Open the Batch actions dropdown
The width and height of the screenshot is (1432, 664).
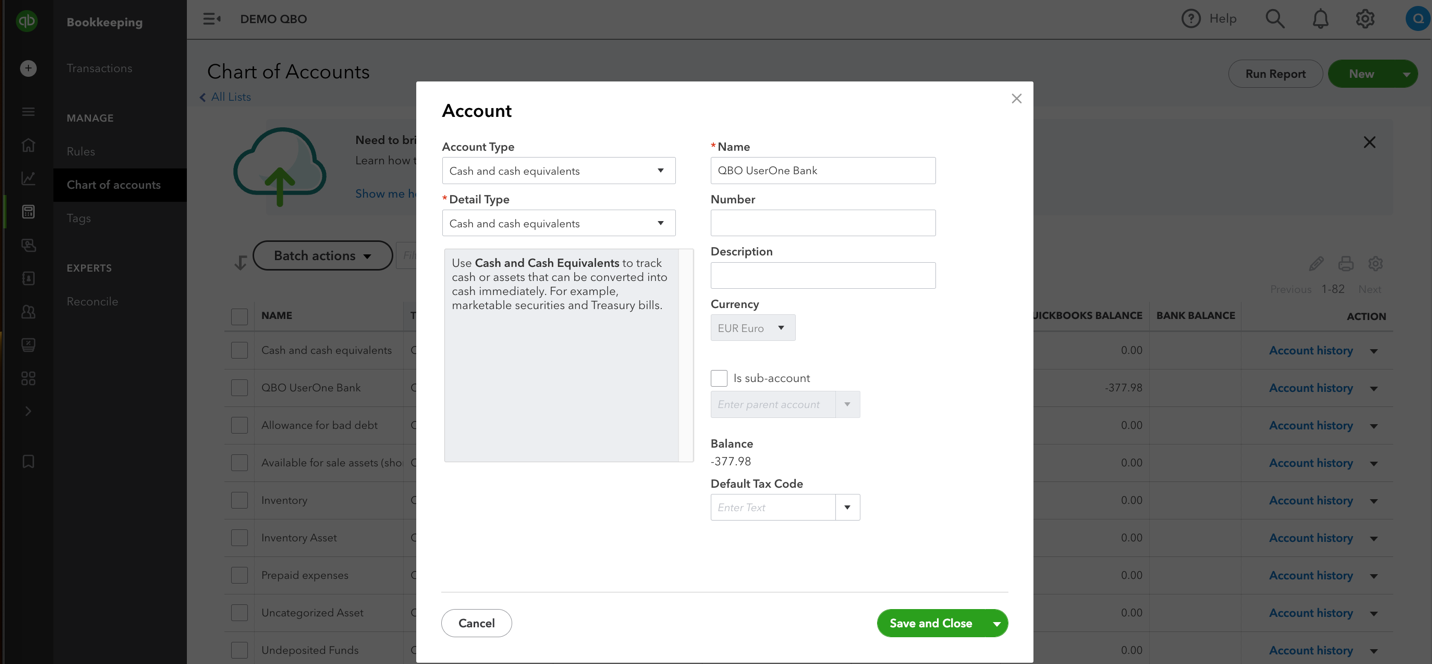point(322,256)
